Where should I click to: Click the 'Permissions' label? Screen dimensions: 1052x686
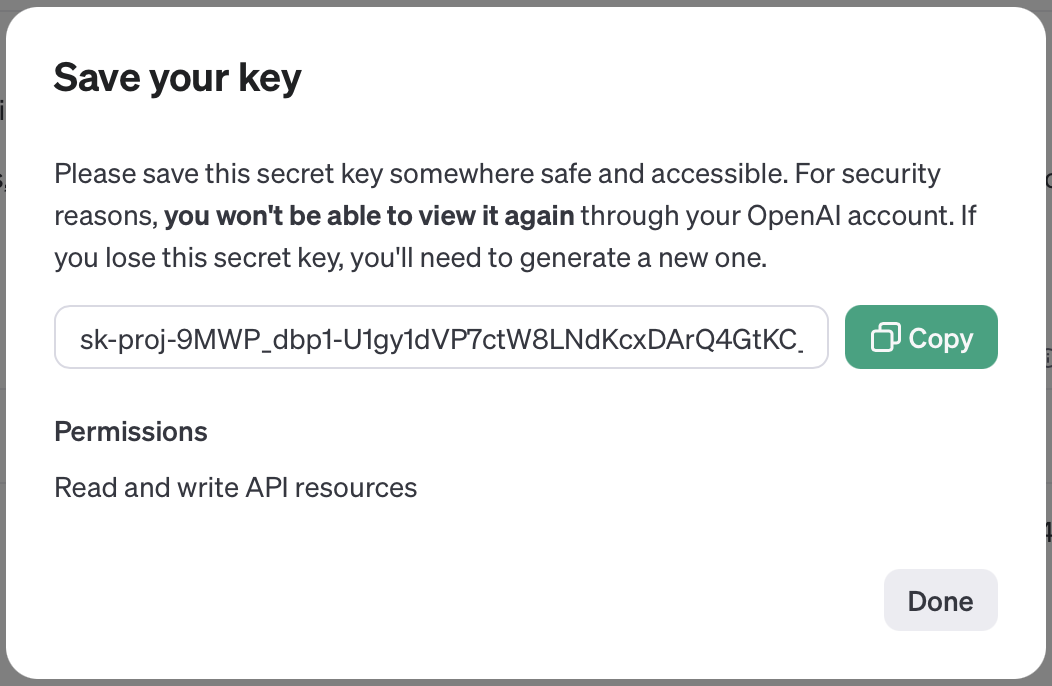[131, 431]
